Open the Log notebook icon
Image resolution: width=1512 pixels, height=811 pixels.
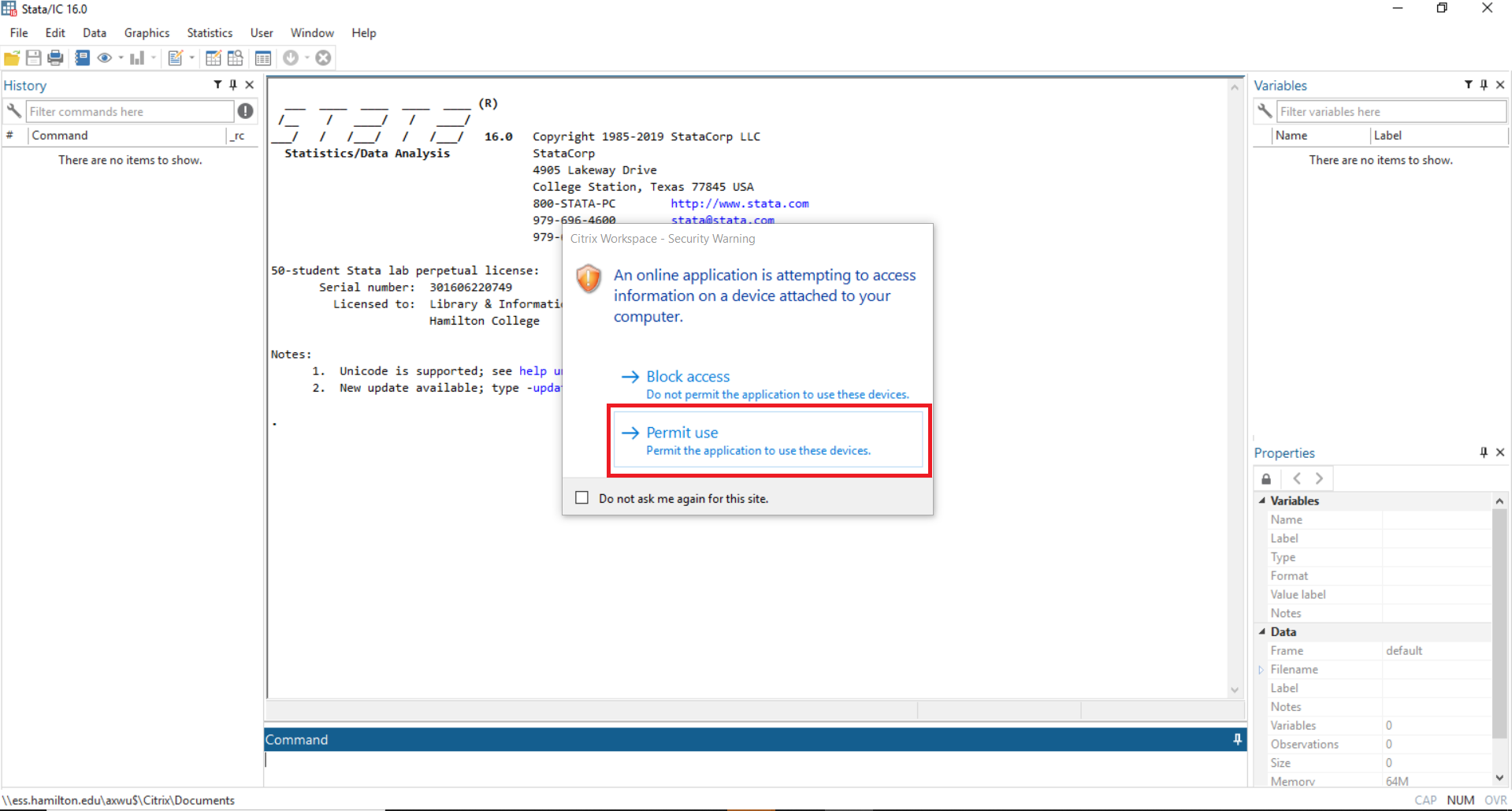click(x=82, y=58)
